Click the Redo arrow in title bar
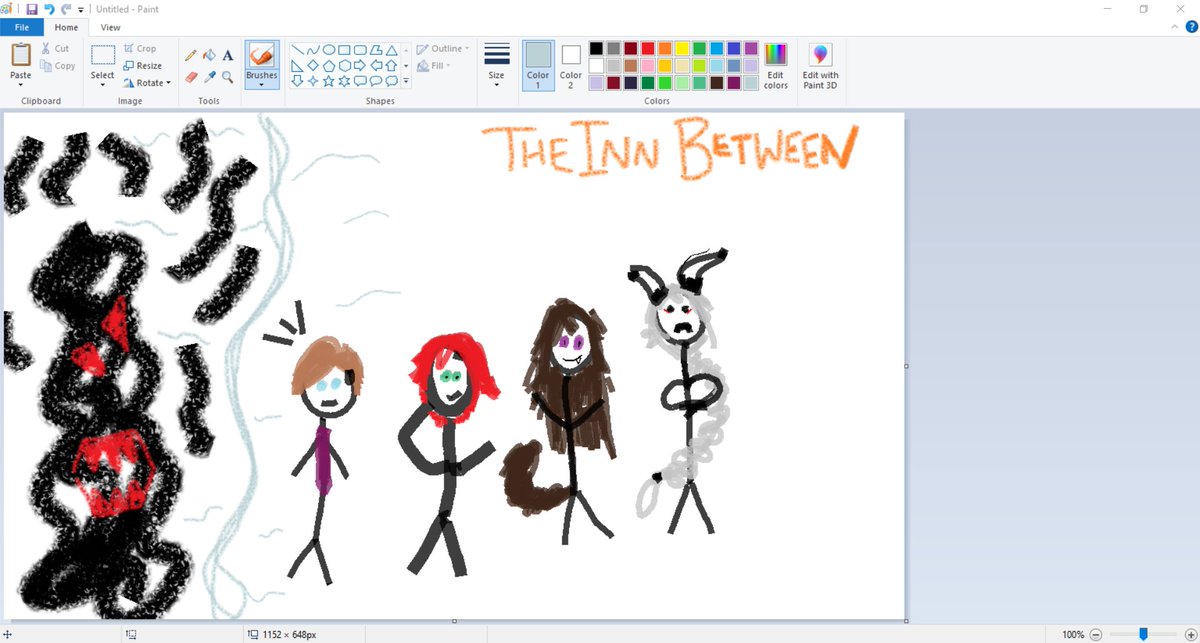1200x643 pixels. (x=66, y=9)
